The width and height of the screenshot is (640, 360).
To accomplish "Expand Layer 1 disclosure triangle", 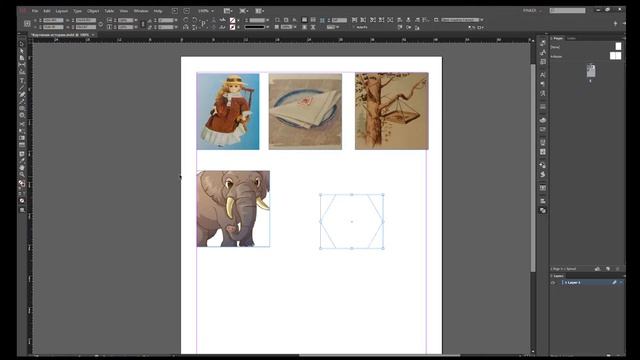I will [566, 282].
